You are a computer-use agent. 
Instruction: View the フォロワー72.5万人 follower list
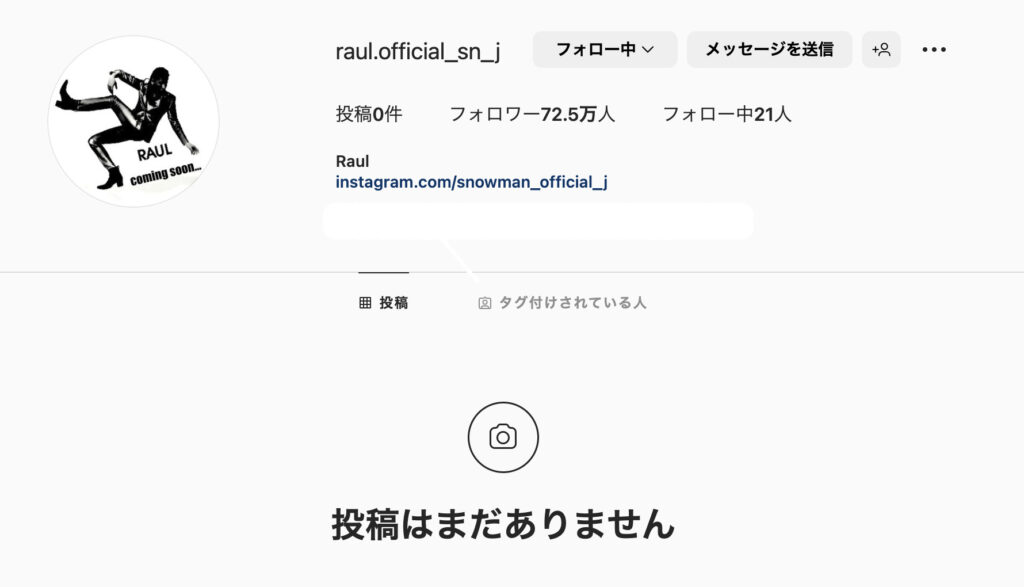[532, 114]
